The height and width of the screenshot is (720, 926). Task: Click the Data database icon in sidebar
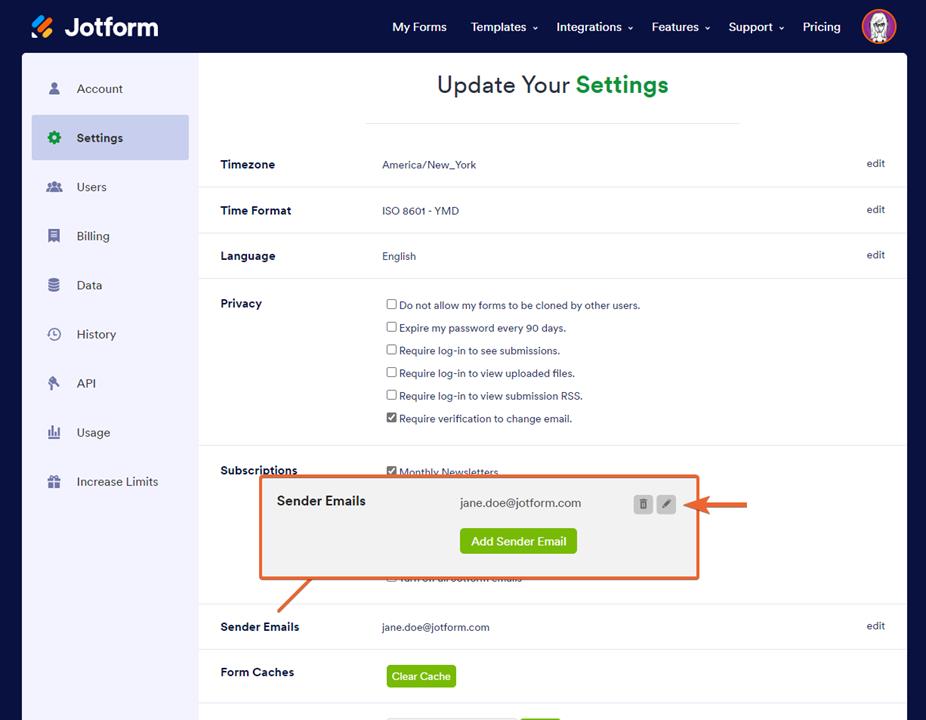54,285
